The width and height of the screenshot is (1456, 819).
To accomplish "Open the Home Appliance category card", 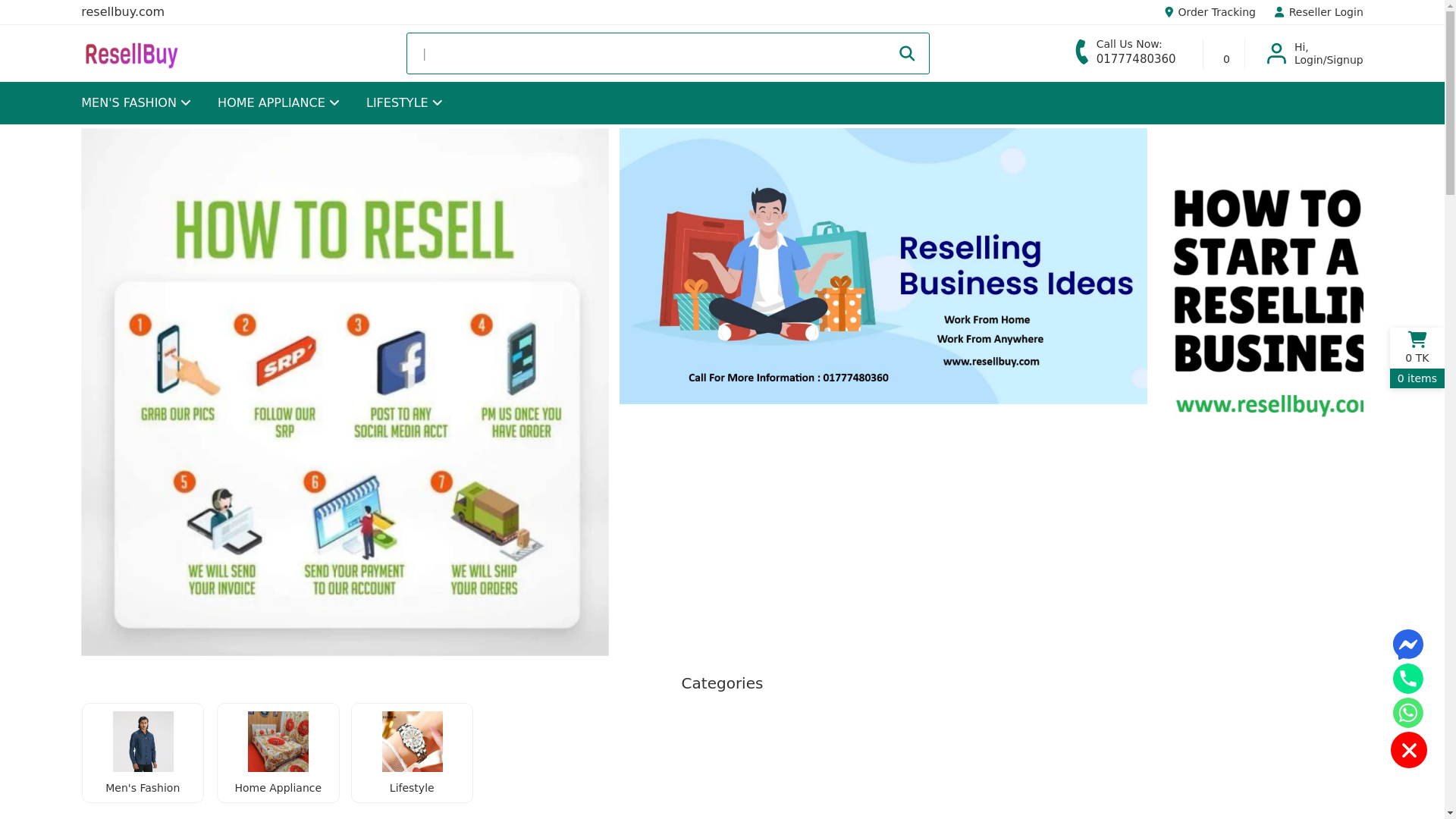I will click(x=278, y=753).
